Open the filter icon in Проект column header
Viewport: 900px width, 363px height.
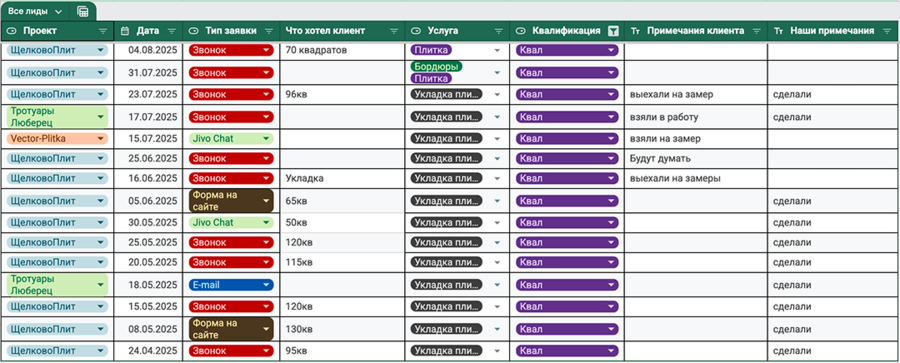(x=103, y=31)
